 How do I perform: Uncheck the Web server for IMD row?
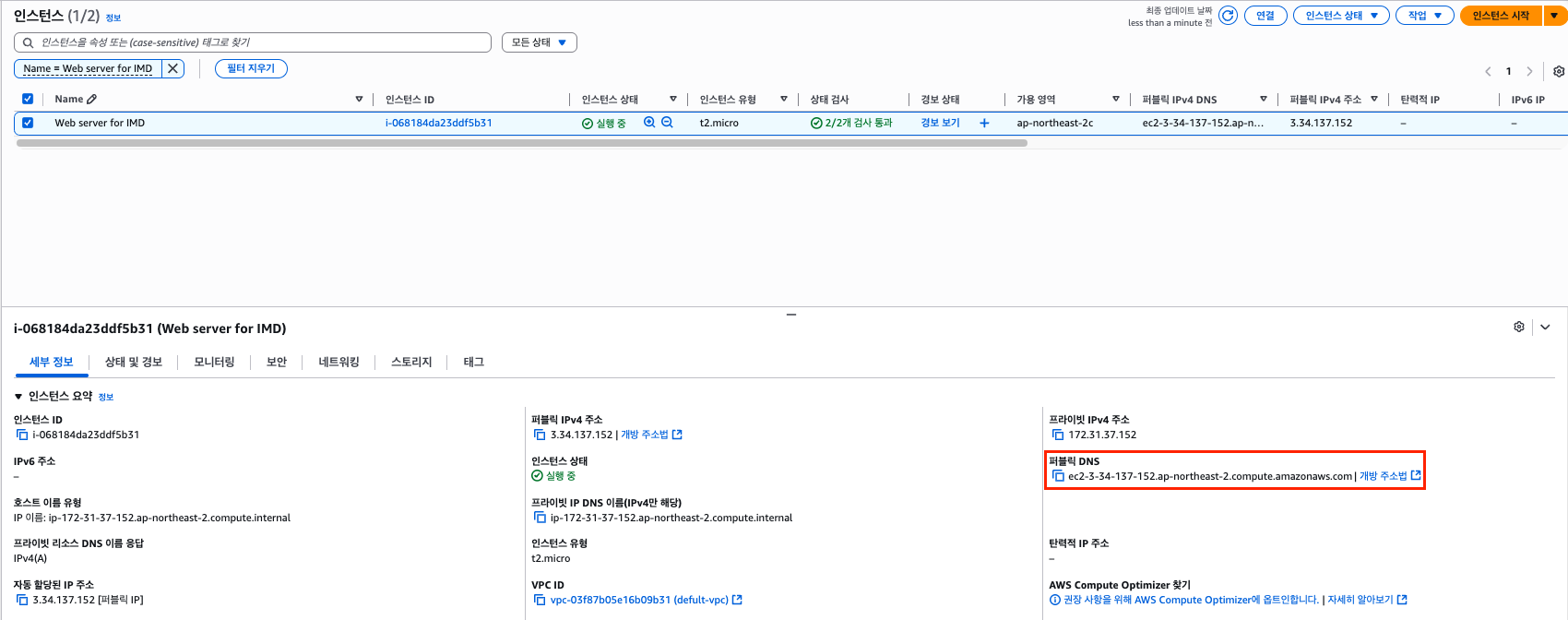[x=28, y=123]
